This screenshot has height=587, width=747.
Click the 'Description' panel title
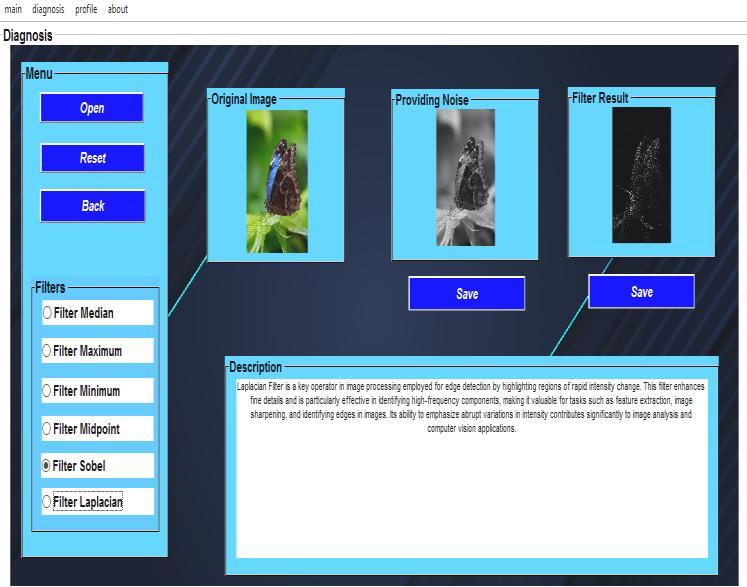[255, 367]
